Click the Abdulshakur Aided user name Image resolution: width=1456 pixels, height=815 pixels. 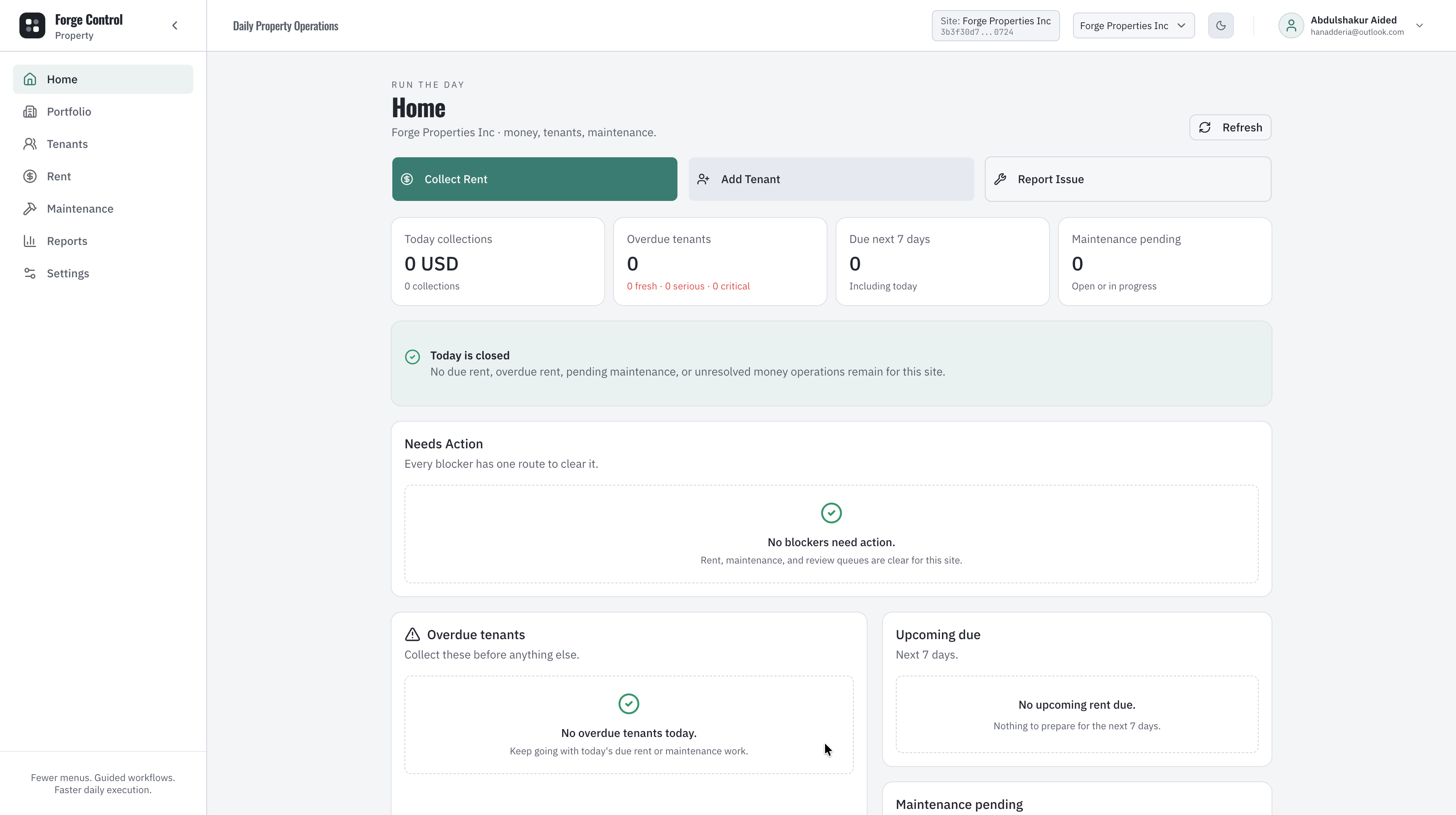coord(1353,20)
